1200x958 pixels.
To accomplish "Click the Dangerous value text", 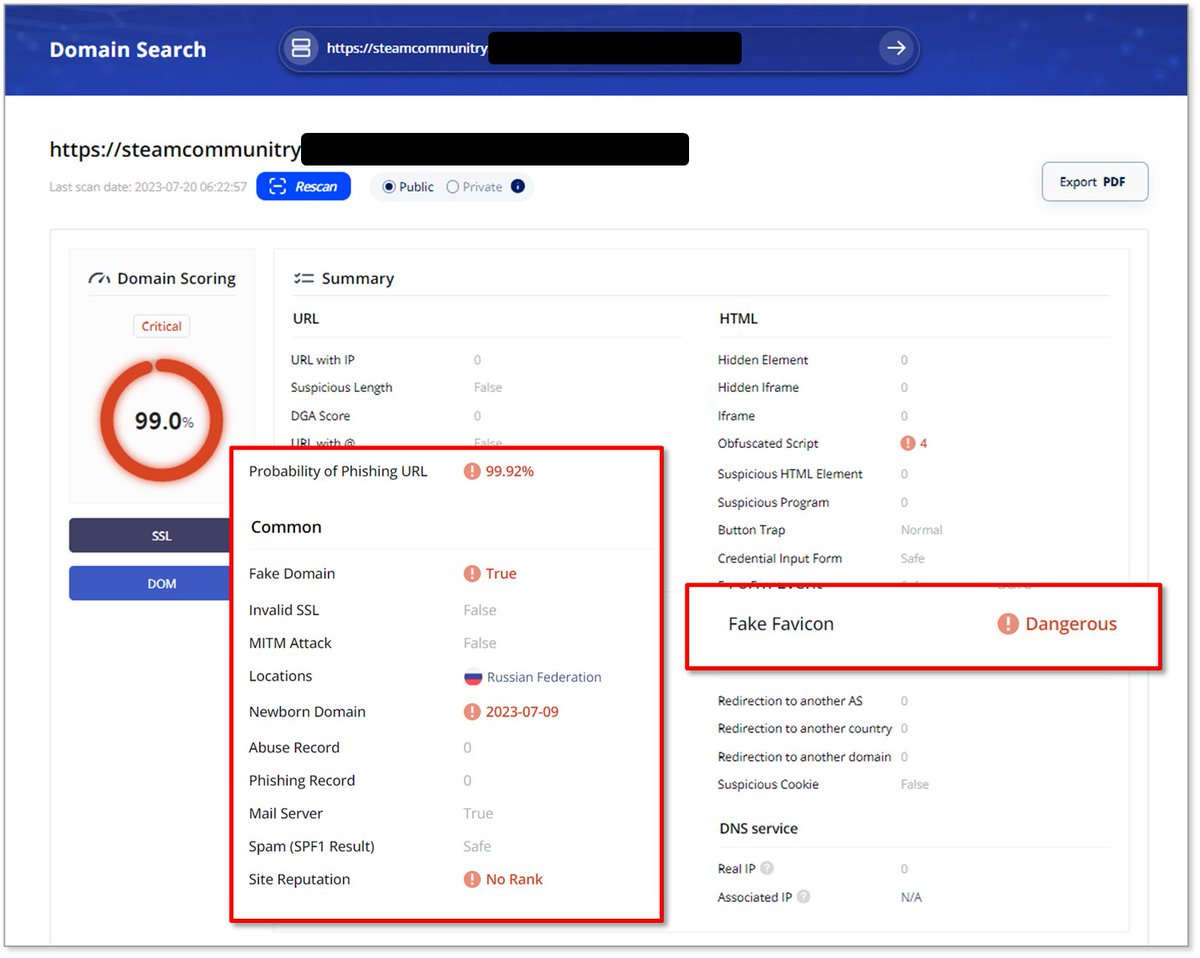I will pos(1071,624).
